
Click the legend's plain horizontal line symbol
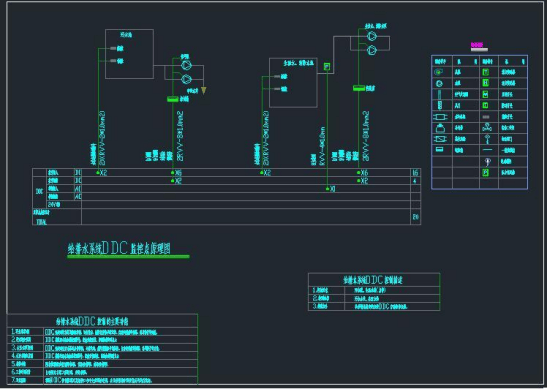[488, 150]
